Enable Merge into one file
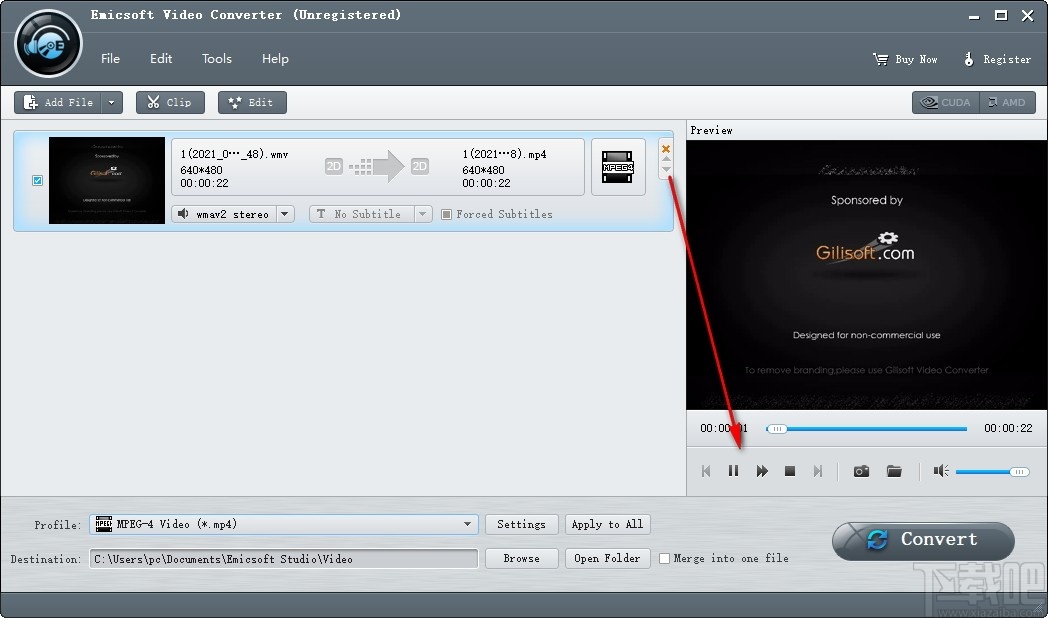This screenshot has width=1048, height=618. click(x=664, y=559)
